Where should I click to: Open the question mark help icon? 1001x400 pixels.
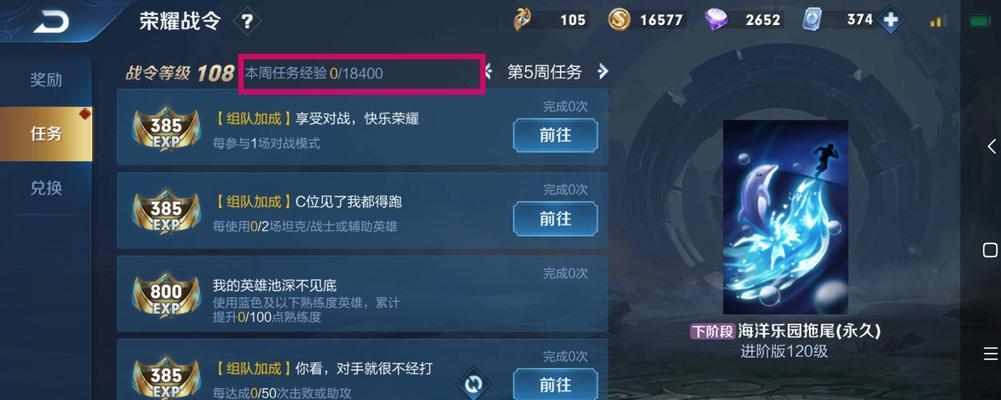(246, 23)
